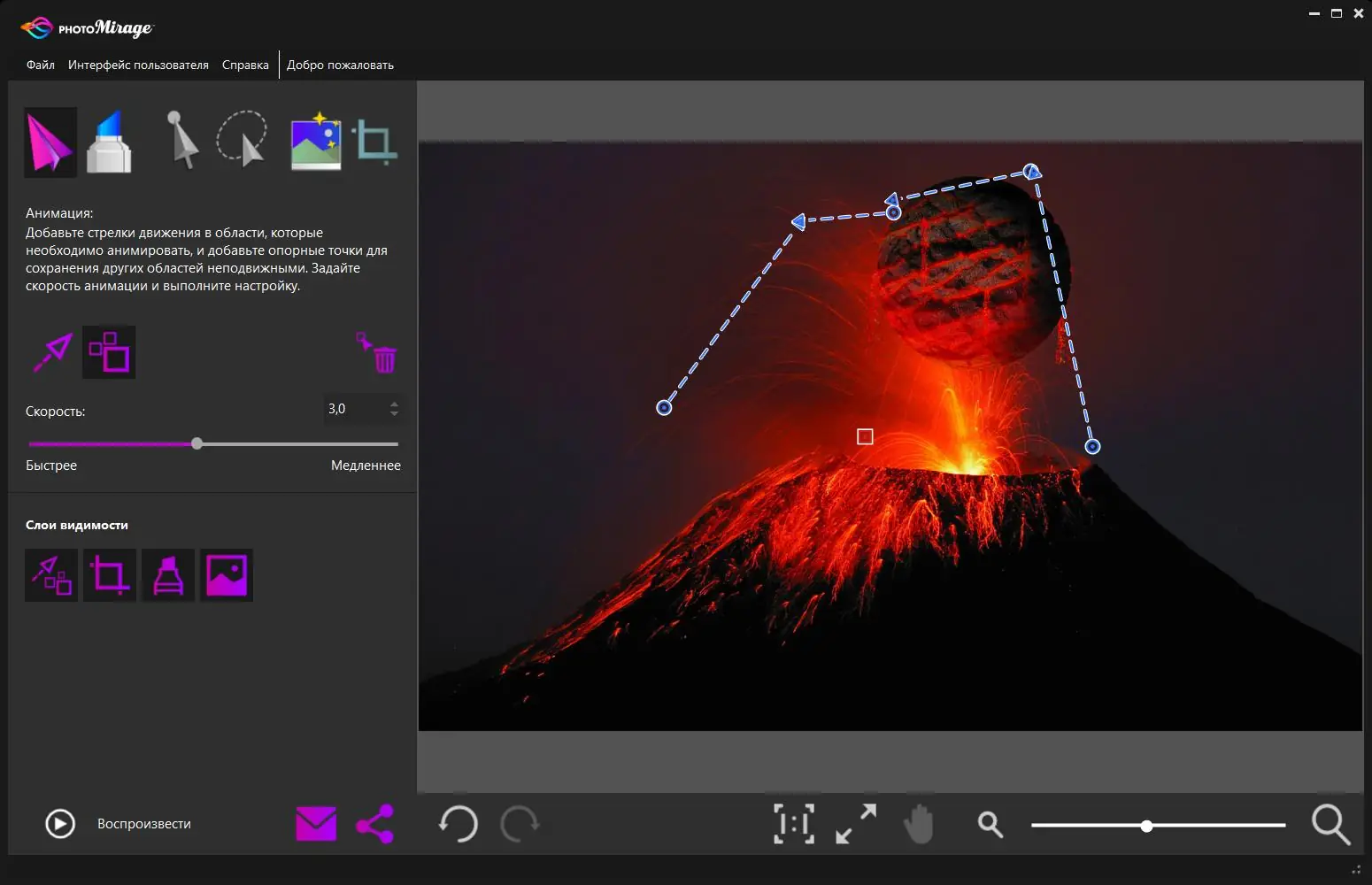Click the zoom slider handle
The width and height of the screenshot is (1372, 885).
[x=1146, y=826]
